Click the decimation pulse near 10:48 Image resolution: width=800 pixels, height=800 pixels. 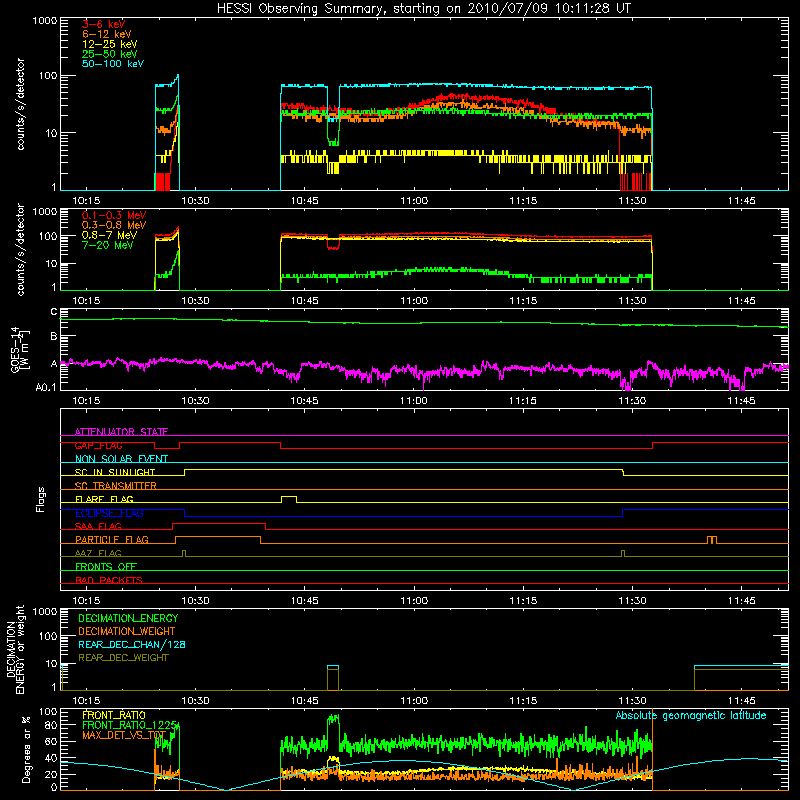point(333,678)
